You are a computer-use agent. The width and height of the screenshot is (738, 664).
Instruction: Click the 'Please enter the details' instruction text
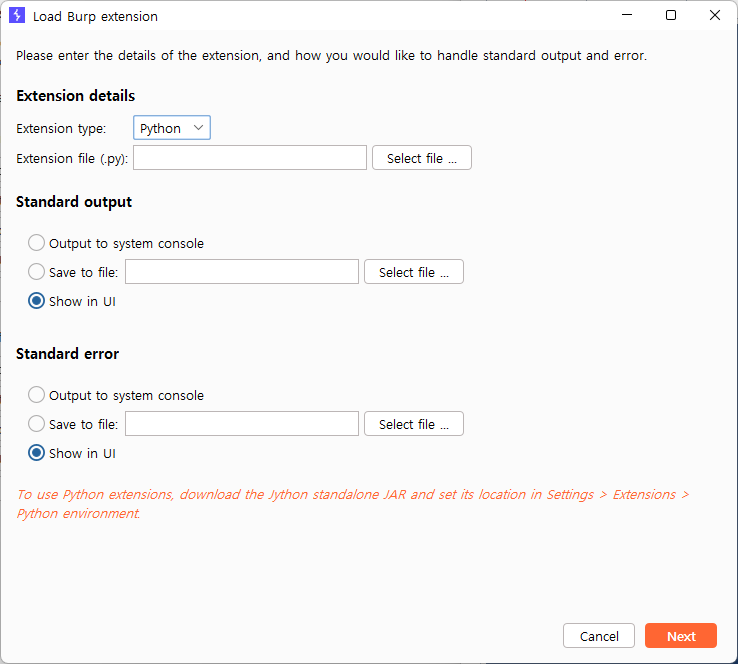click(331, 56)
